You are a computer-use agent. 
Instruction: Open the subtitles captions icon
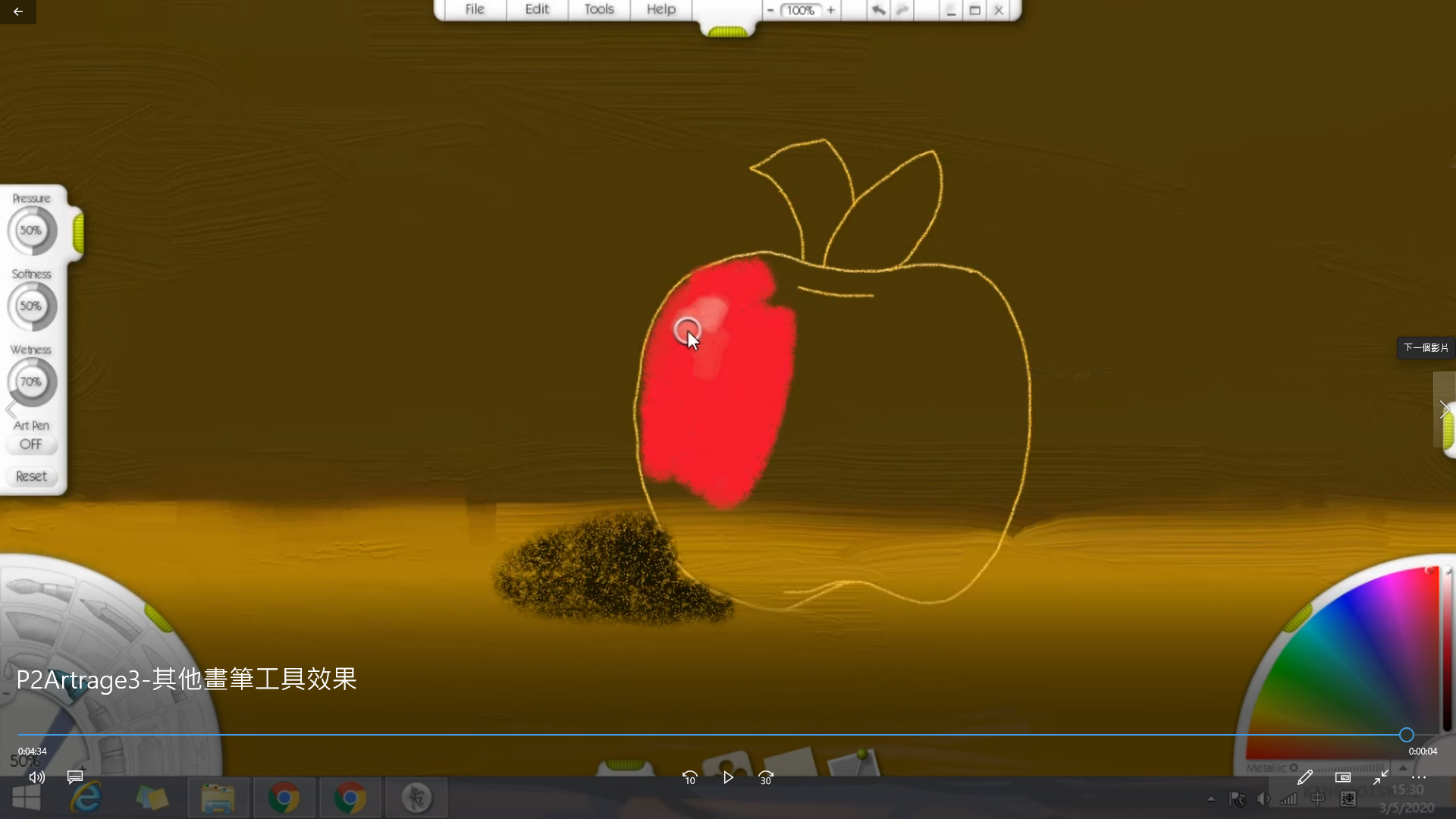pyautogui.click(x=75, y=777)
